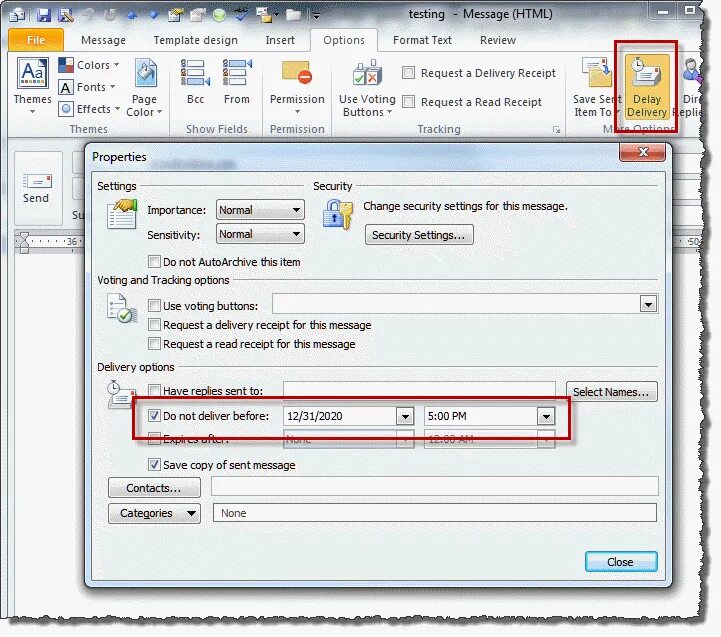The height and width of the screenshot is (637, 721).
Task: Open the theme Colors menu
Action: coord(89,65)
